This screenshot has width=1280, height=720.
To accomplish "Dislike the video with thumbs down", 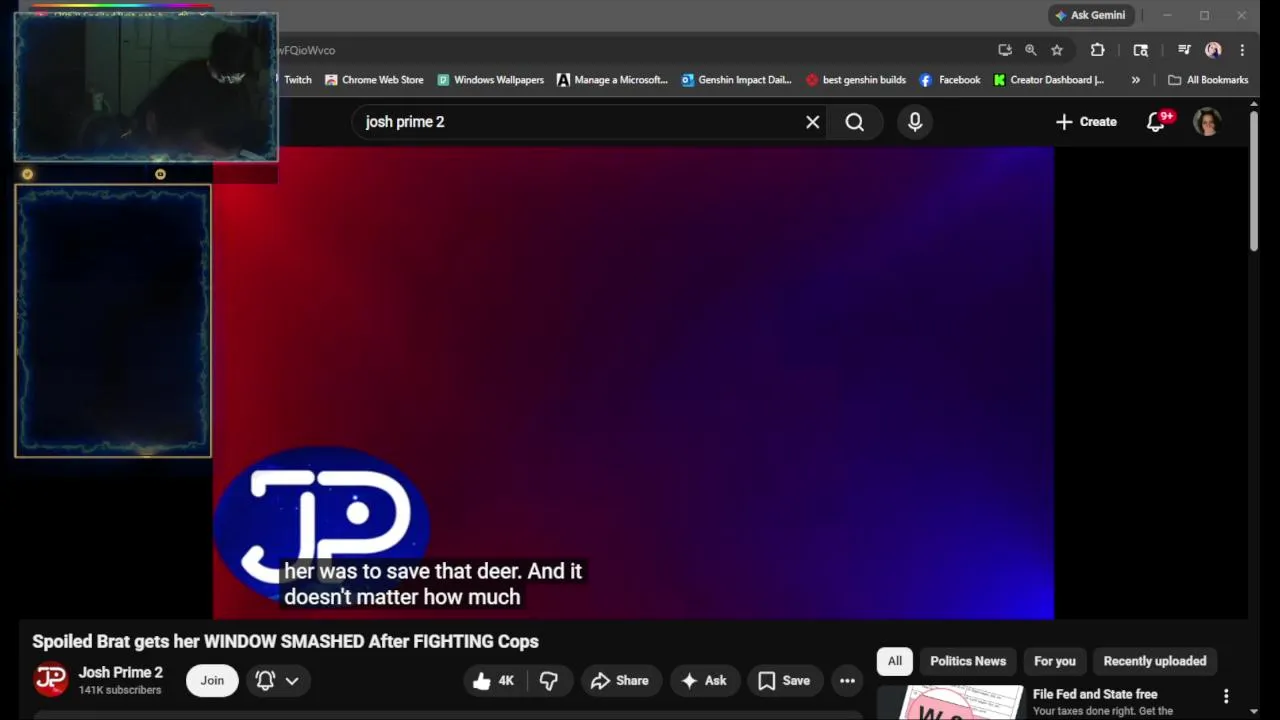I will coord(548,681).
